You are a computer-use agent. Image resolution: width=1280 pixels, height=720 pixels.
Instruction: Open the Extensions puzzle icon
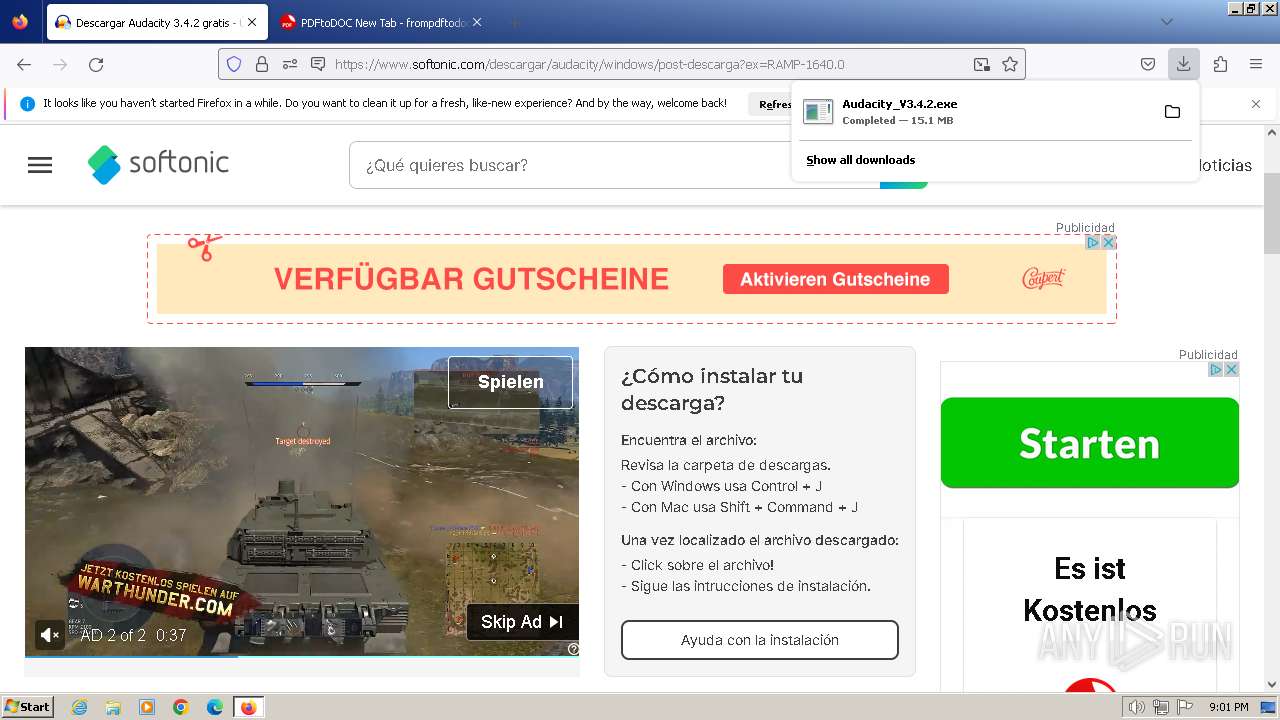click(x=1220, y=64)
